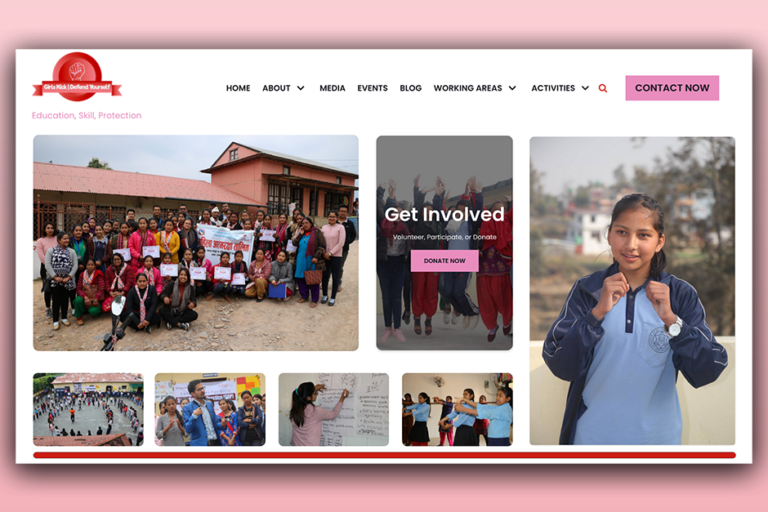The width and height of the screenshot is (768, 512).
Task: Open the Blog menu link
Action: (410, 88)
